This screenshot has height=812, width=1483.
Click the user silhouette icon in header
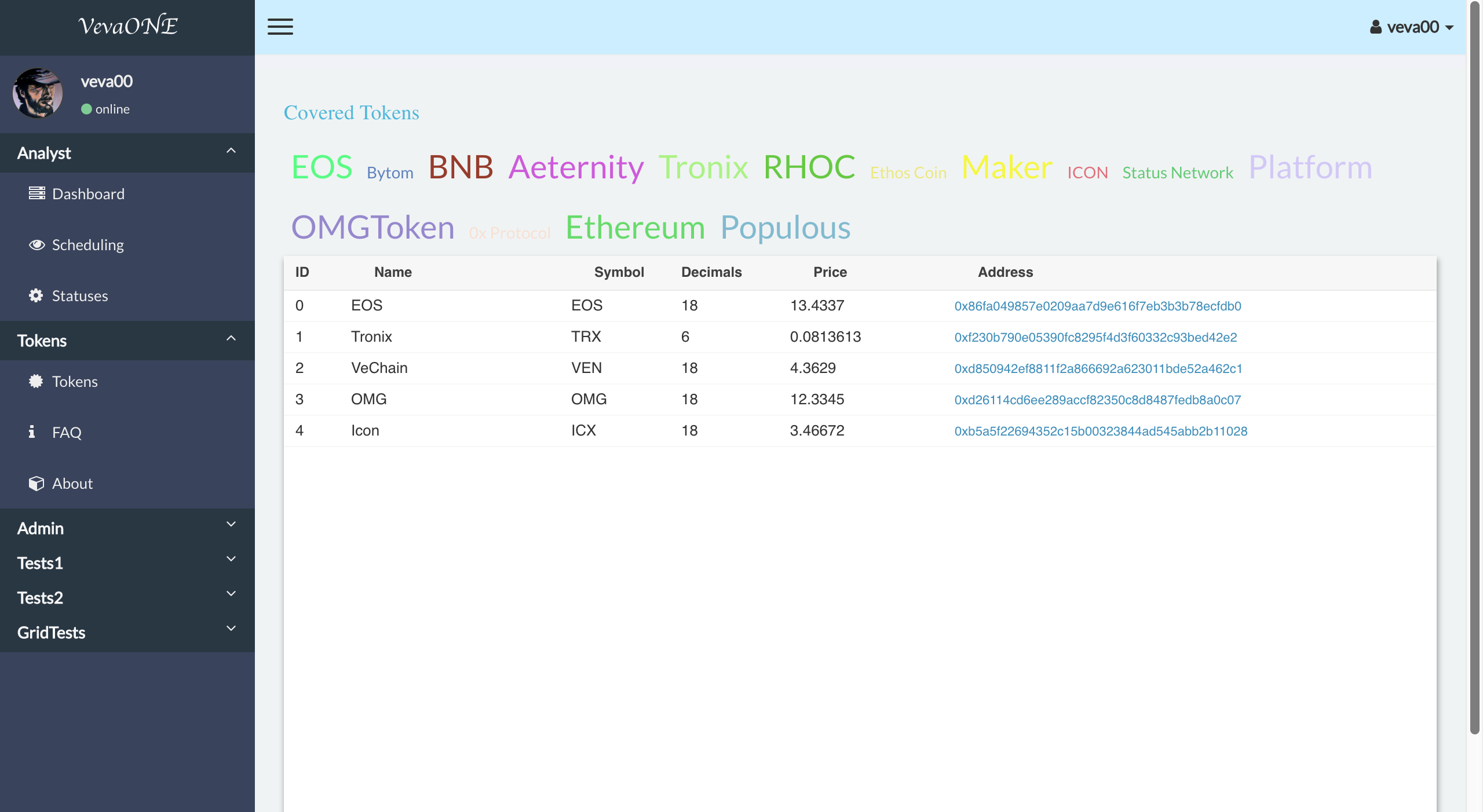click(x=1376, y=27)
